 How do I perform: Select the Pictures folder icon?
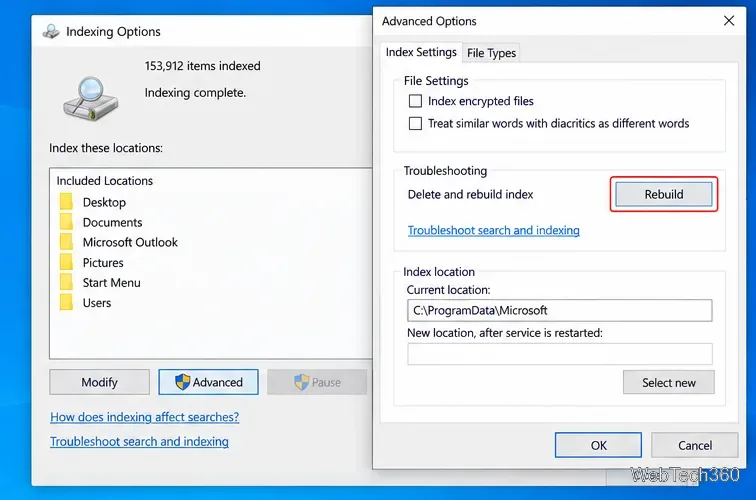pyautogui.click(x=67, y=262)
